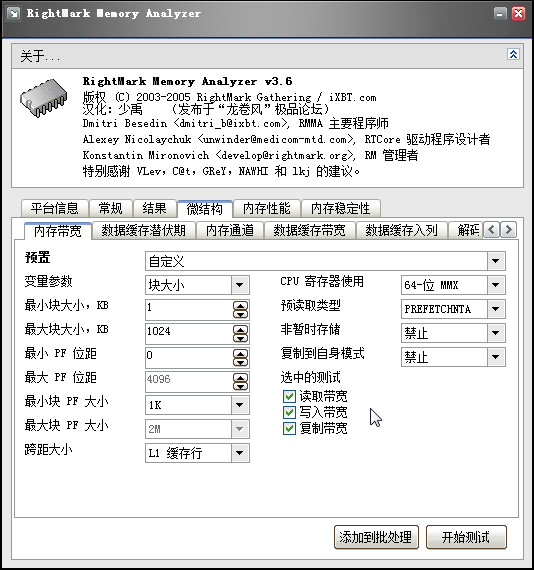Switch to the 常规 tab
The width and height of the screenshot is (534, 570).
111,209
